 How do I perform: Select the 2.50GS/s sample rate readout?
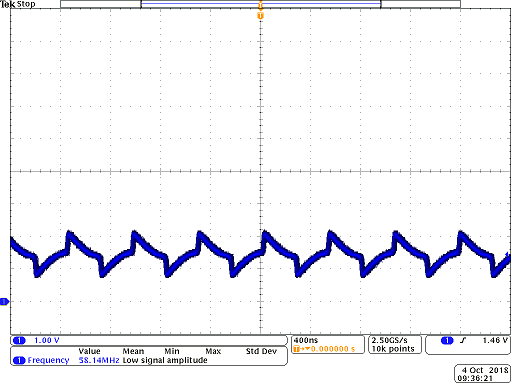[x=389, y=340]
